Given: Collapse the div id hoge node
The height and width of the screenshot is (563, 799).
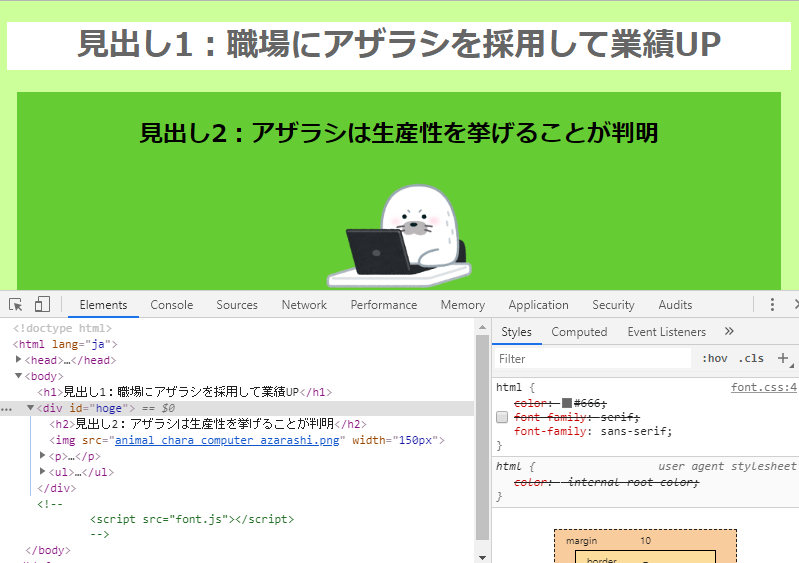Looking at the screenshot, I should pyautogui.click(x=31, y=408).
